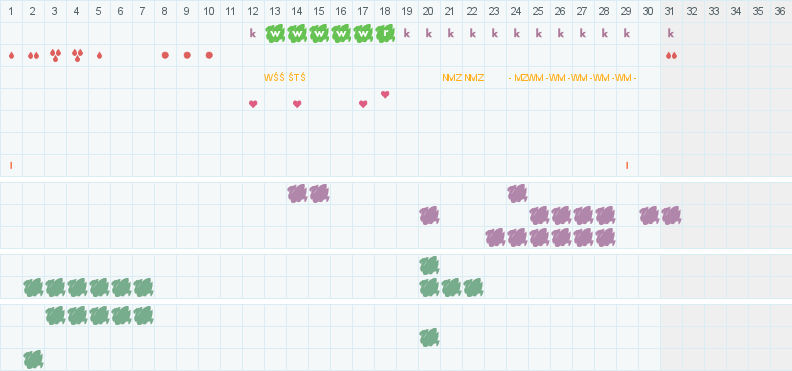Click the purple 'k' mark on day 20

point(429,34)
